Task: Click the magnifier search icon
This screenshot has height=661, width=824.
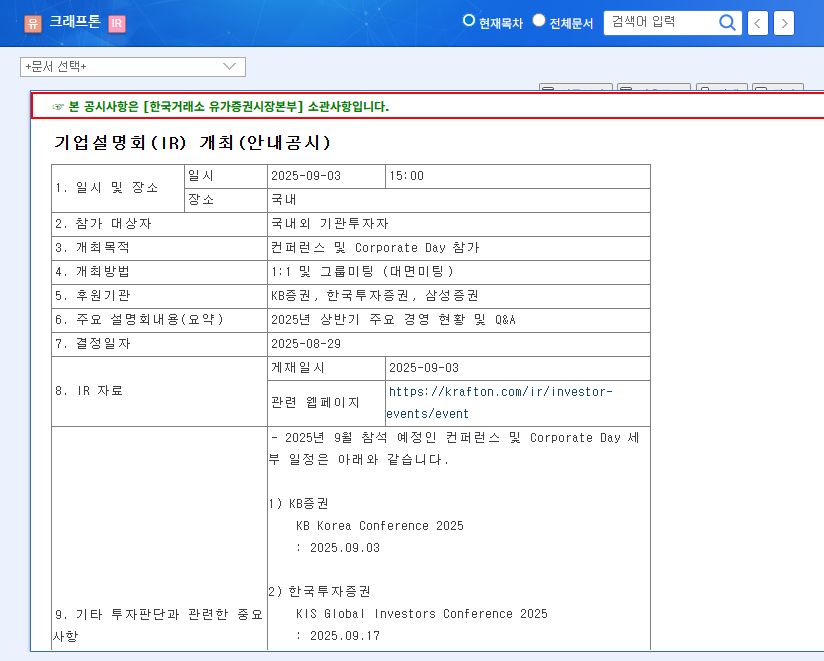Action: pos(727,23)
